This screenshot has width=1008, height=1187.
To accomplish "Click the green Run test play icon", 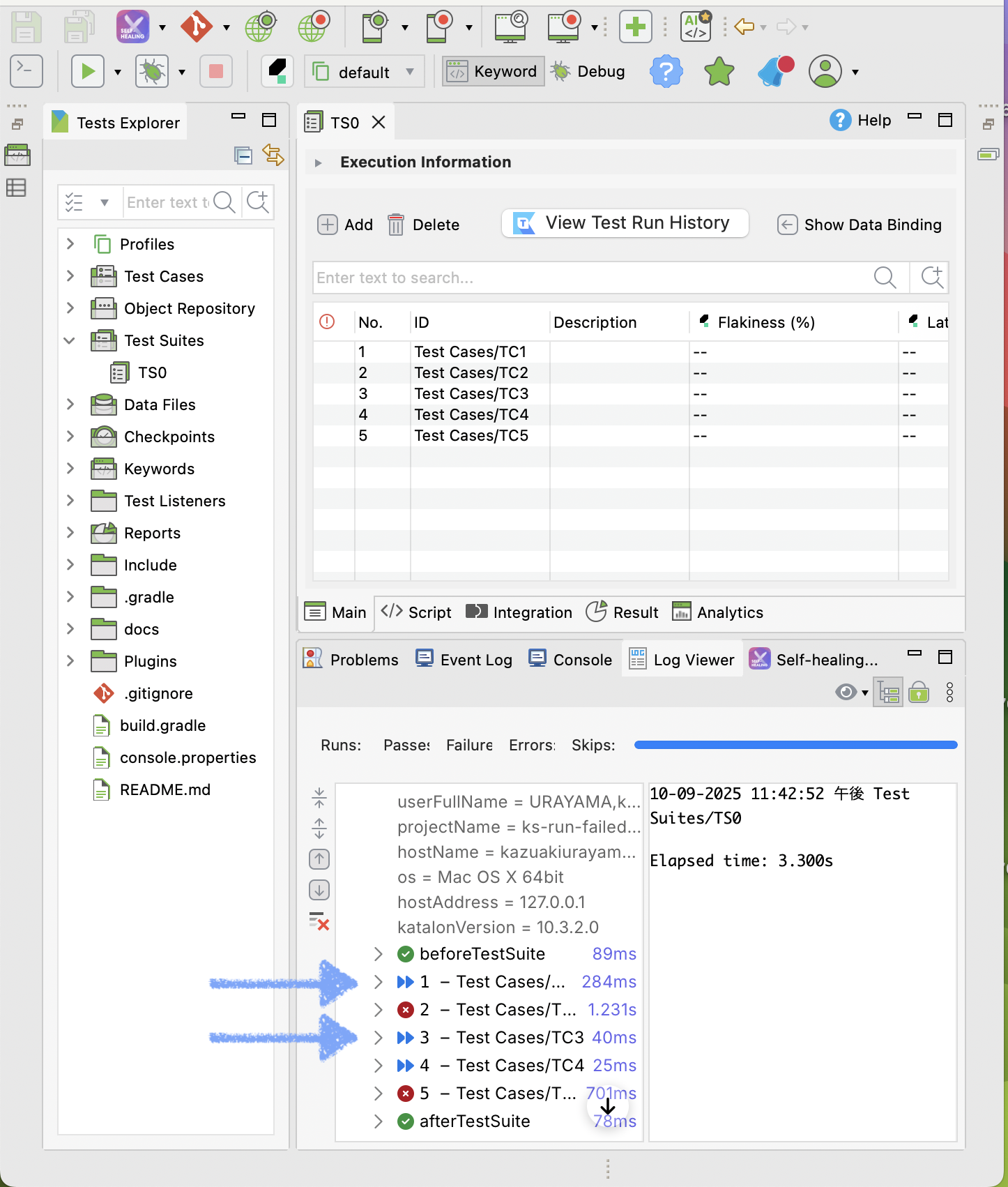I will 88,71.
